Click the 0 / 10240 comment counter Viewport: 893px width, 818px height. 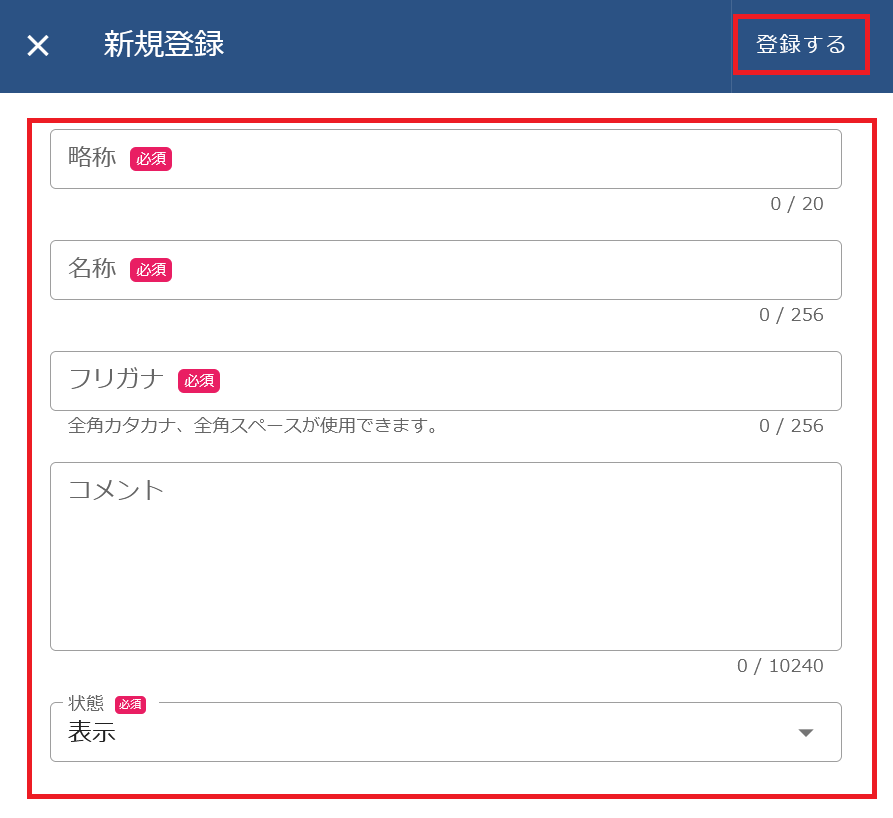coord(780,666)
